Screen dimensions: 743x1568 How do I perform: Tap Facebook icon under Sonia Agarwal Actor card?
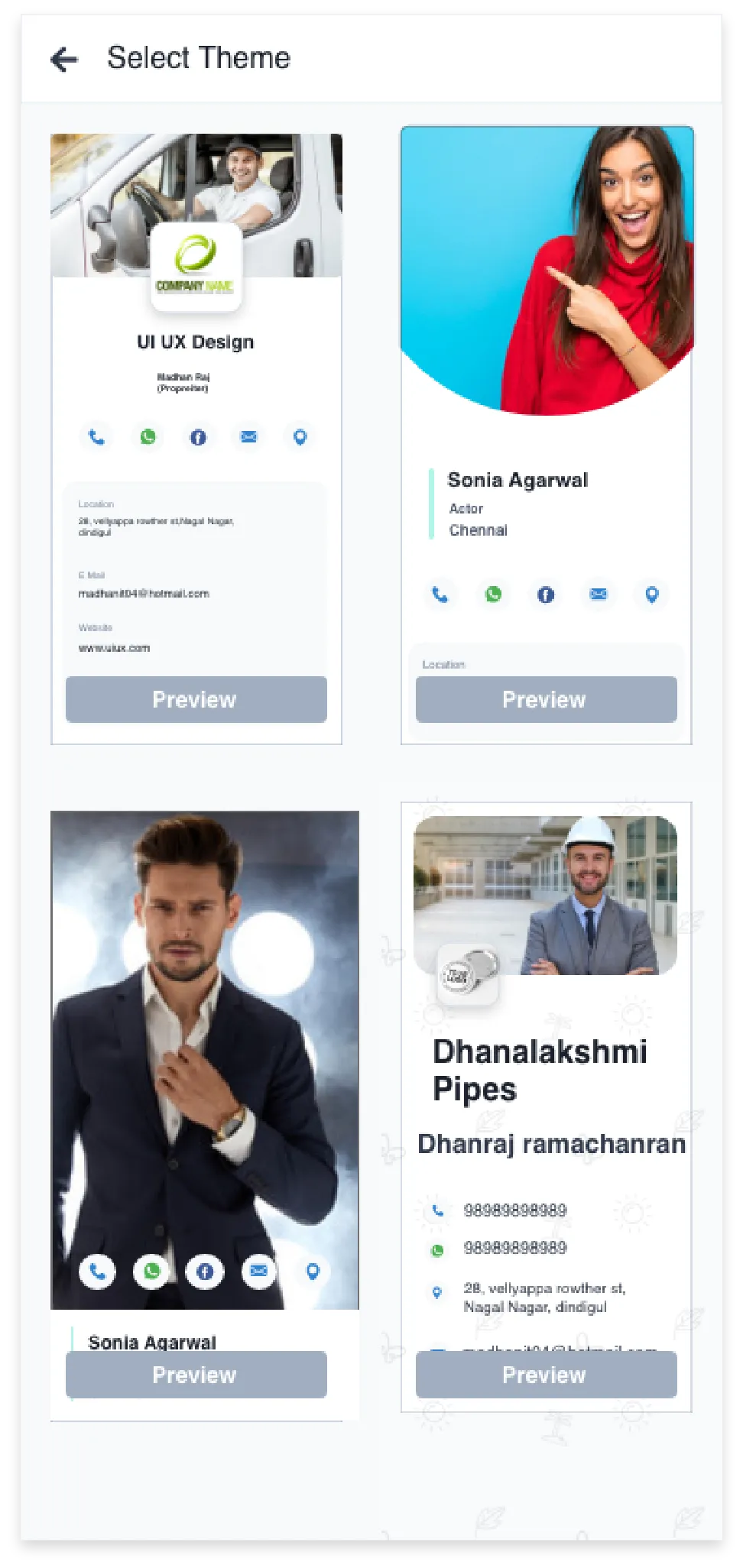[546, 594]
